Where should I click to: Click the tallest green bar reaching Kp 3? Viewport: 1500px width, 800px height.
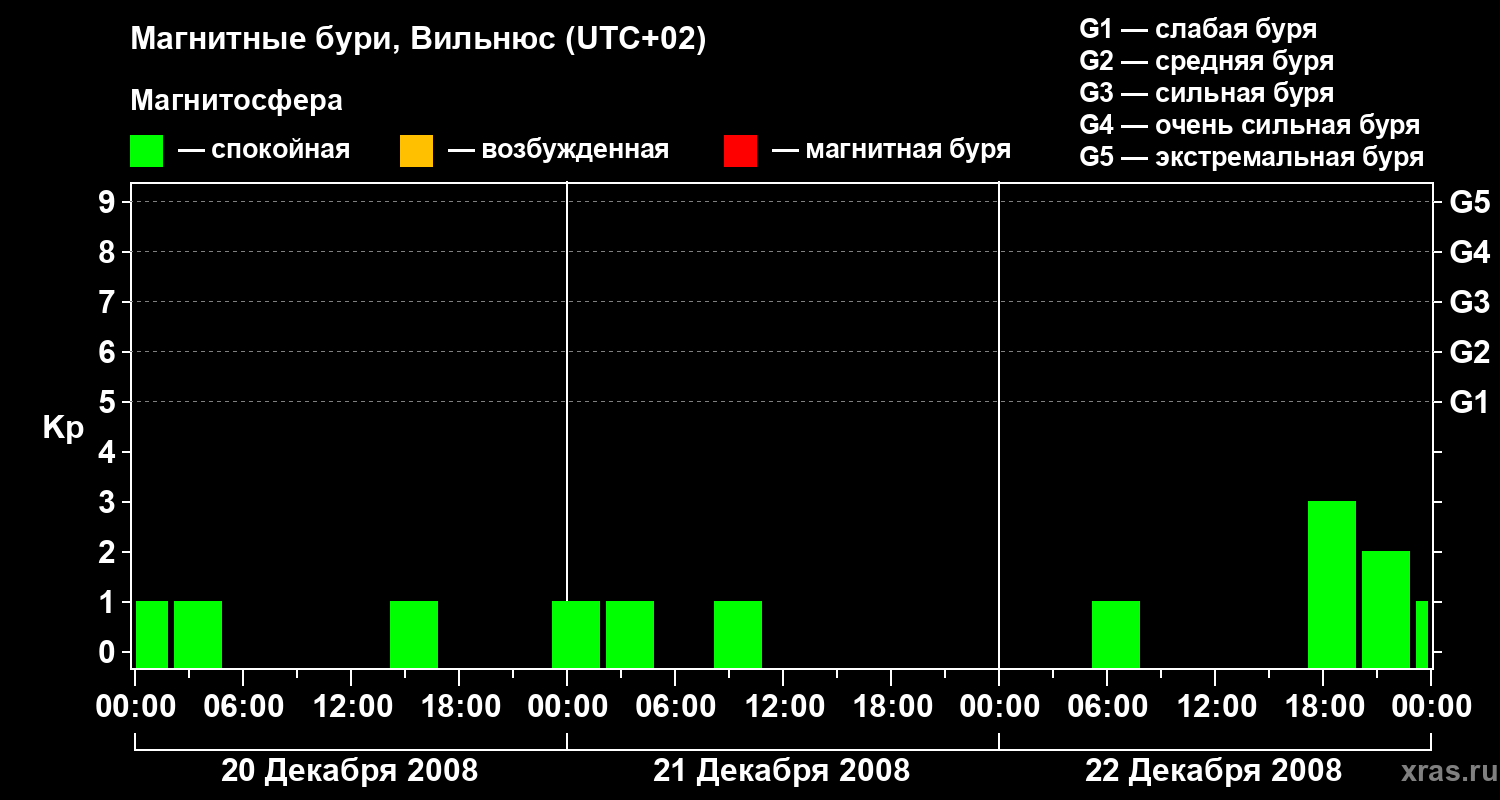click(1332, 584)
